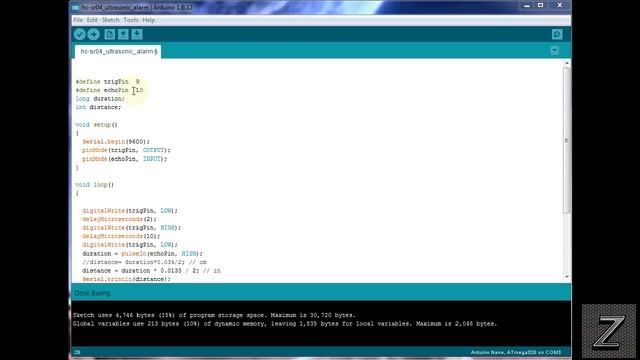Image resolution: width=640 pixels, height=360 pixels.
Task: Click the 'long duration;' line
Action: 100,99
